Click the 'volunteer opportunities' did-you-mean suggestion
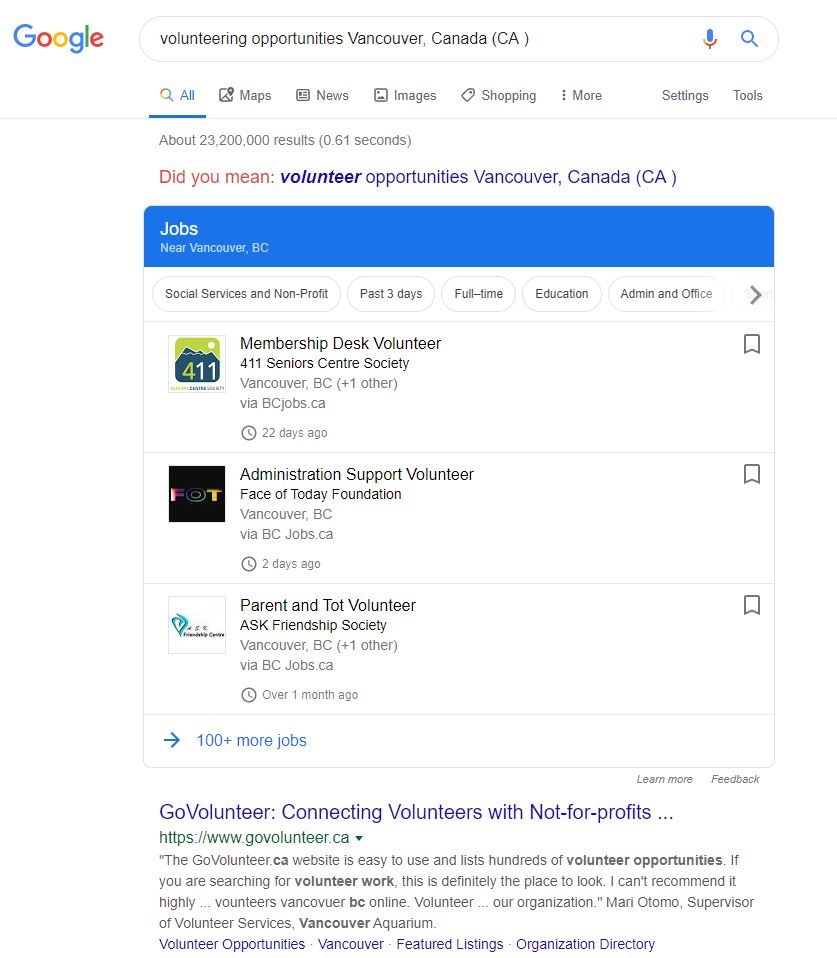Screen dimensions: 837x958 [478, 177]
